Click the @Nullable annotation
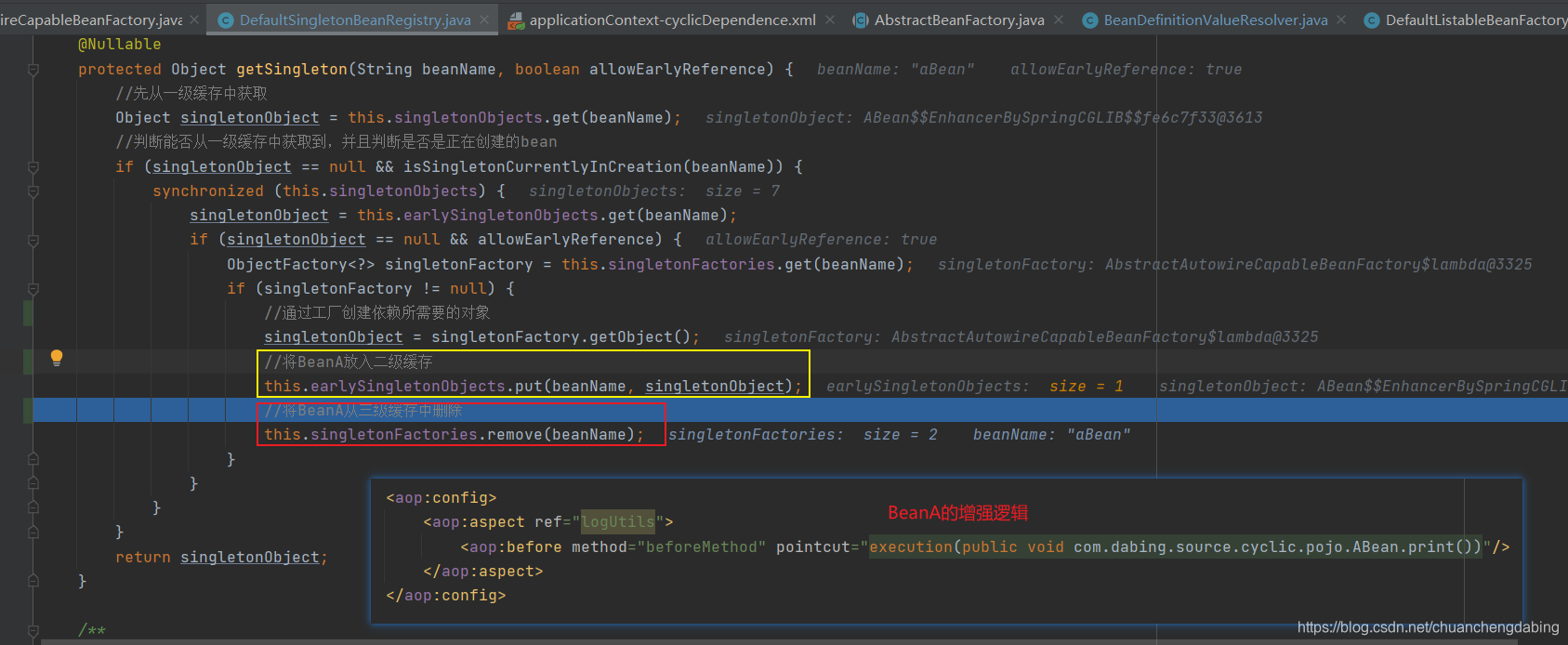 119,45
